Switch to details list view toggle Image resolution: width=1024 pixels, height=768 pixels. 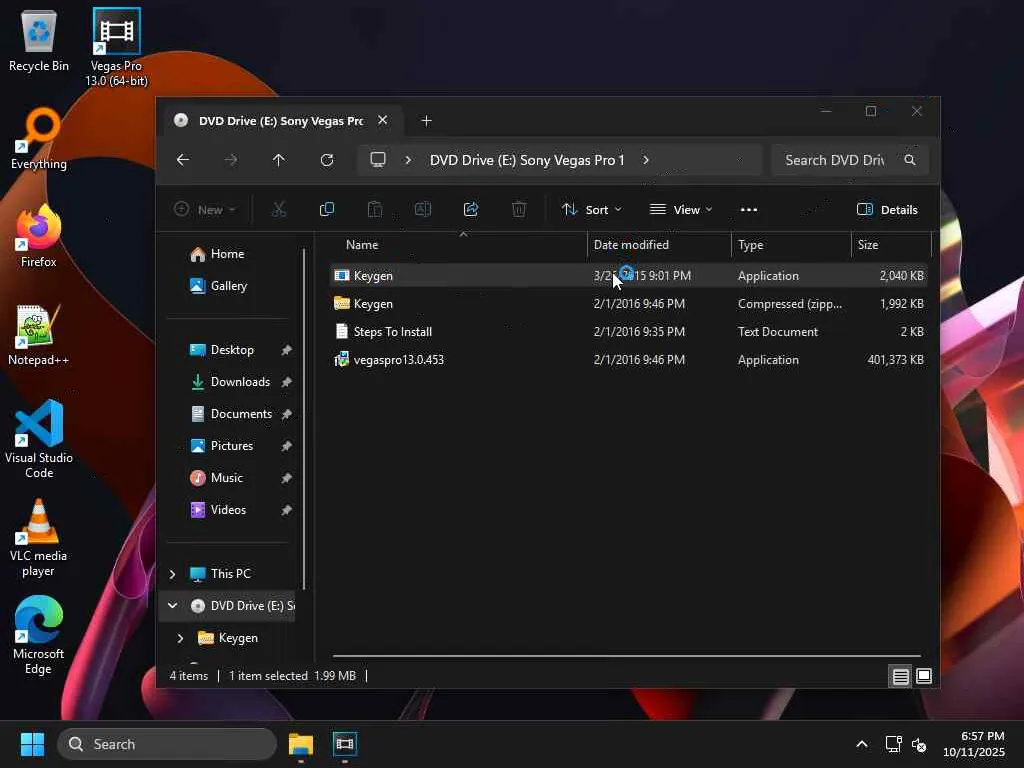pyautogui.click(x=901, y=676)
